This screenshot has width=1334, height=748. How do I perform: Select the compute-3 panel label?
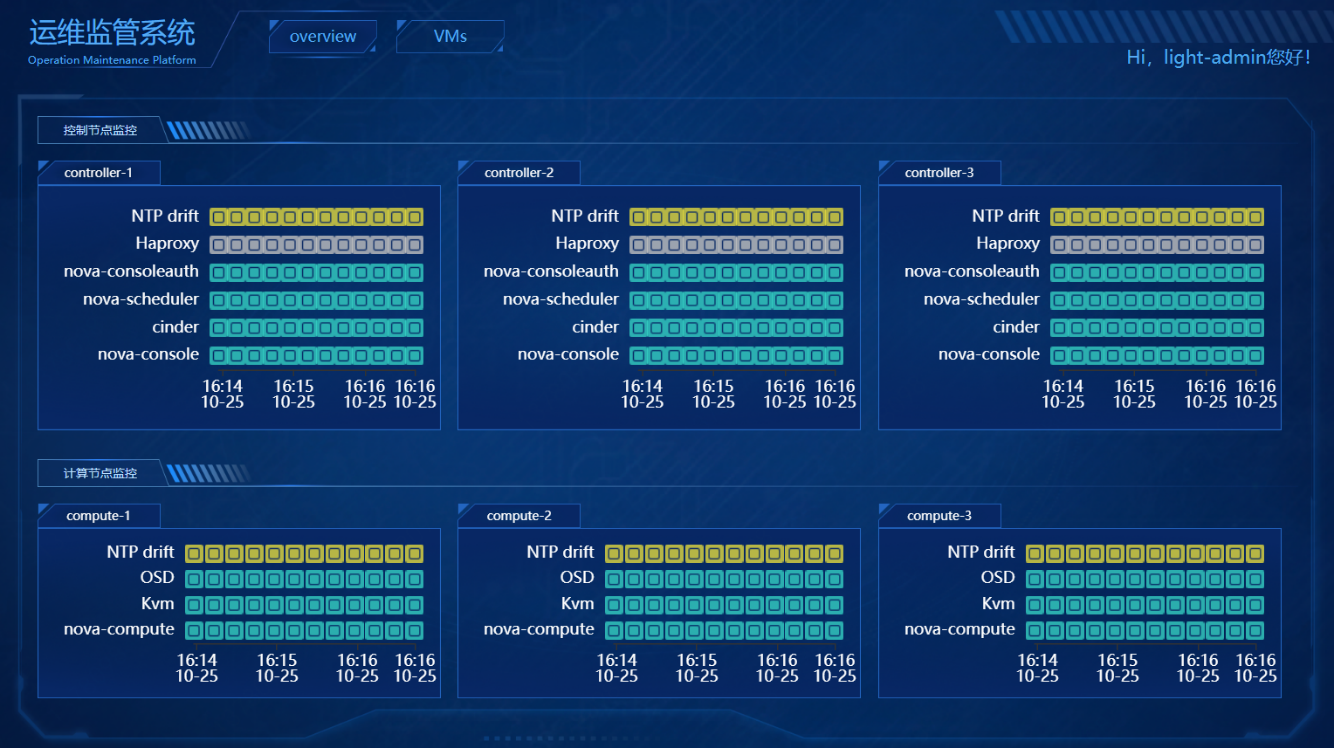939,516
